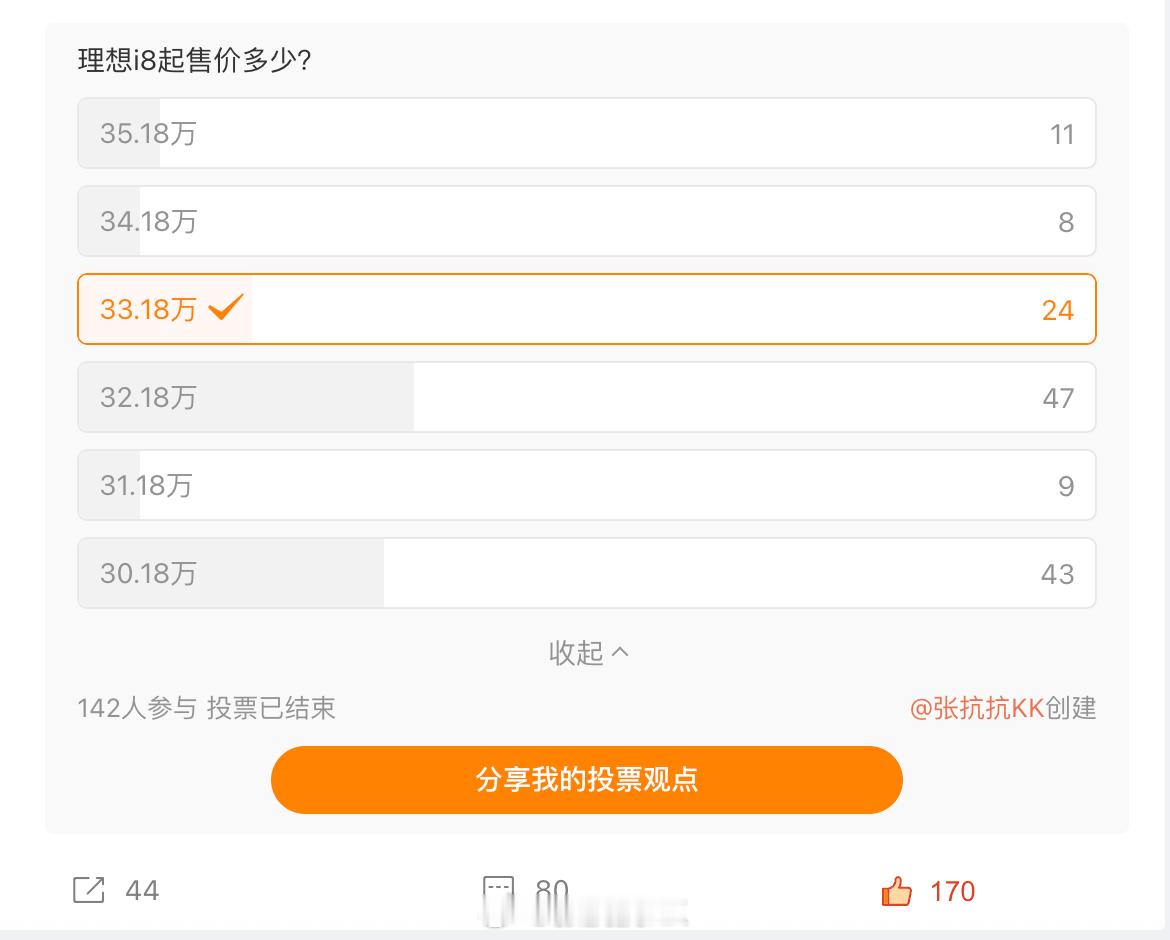
Task: Click the orange checkmark on 33.18万
Action: (225, 307)
